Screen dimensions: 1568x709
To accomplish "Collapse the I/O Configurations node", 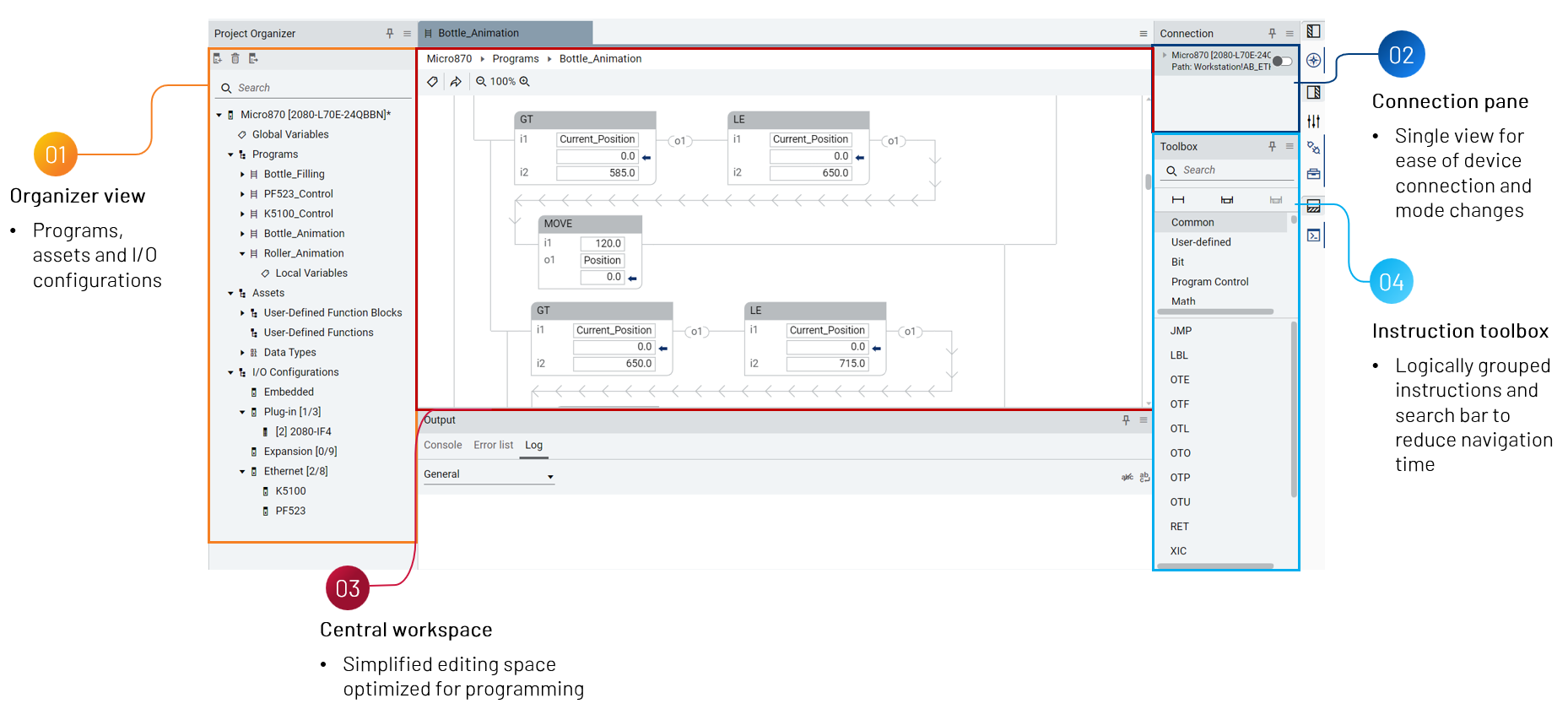I will tap(230, 373).
